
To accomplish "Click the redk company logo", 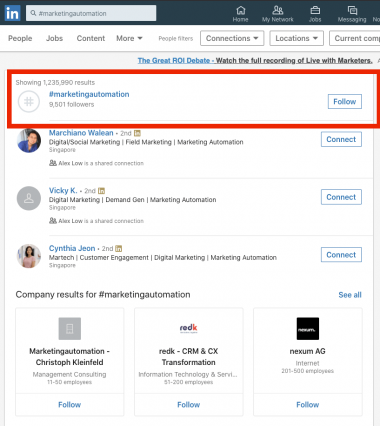I will pyautogui.click(x=189, y=329).
